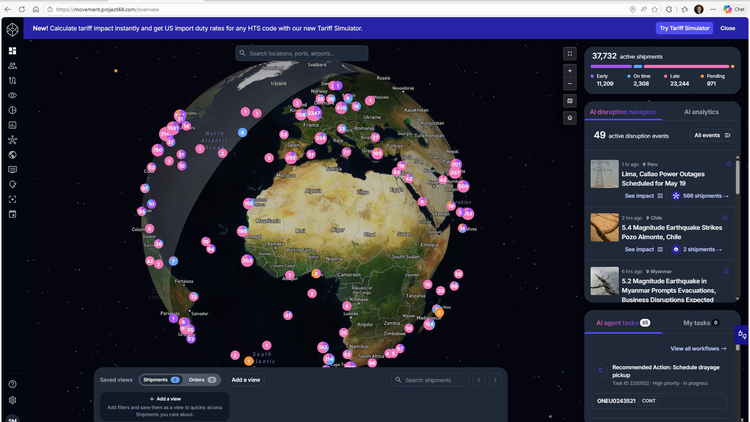This screenshot has width=750, height=422.
Task: Click the Search locations, ports, airports field
Action: click(x=302, y=53)
